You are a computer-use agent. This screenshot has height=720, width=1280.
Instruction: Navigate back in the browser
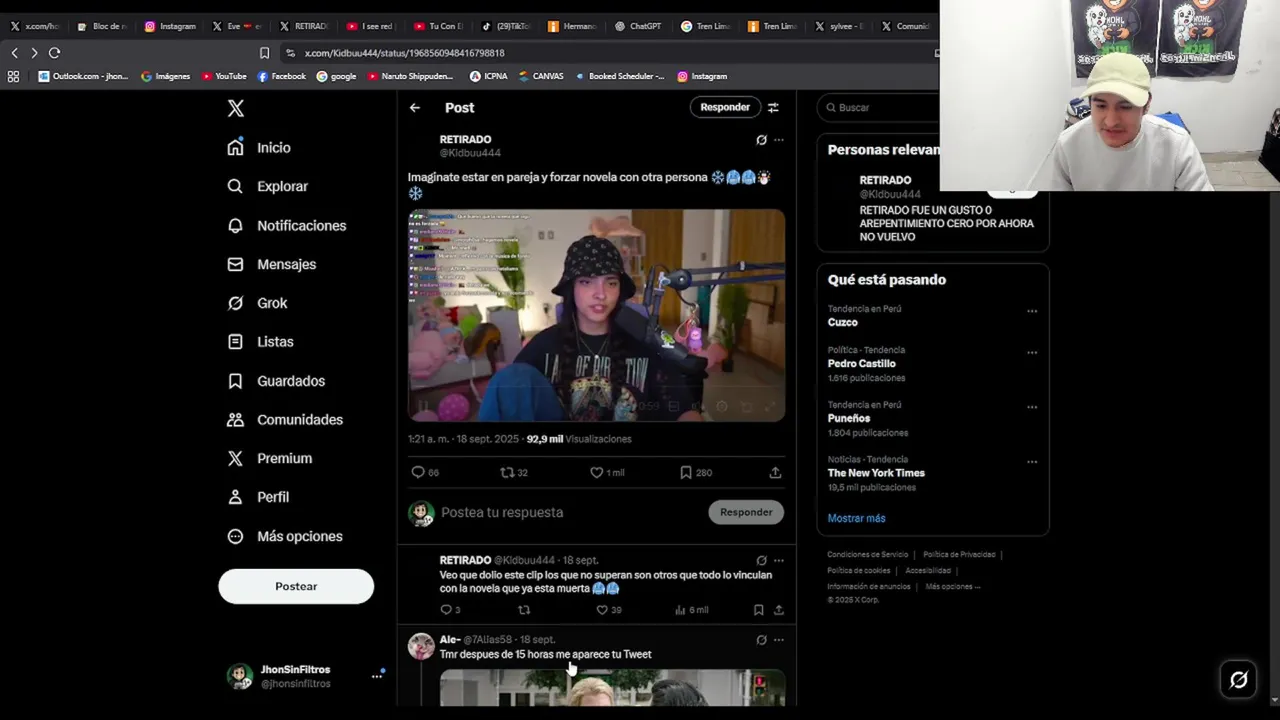pyautogui.click(x=14, y=53)
